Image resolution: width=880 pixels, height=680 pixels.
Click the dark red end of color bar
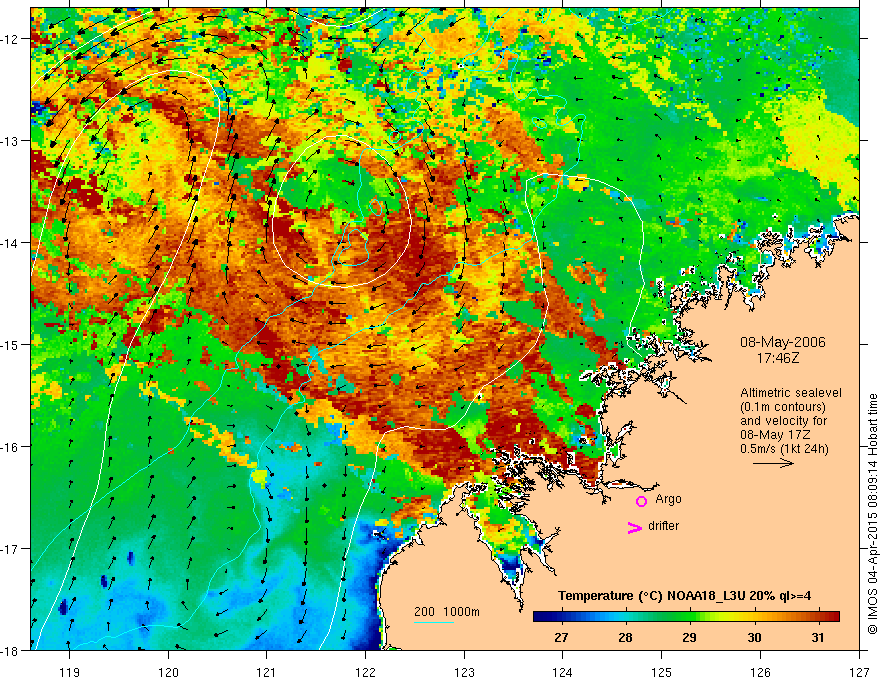[833, 616]
